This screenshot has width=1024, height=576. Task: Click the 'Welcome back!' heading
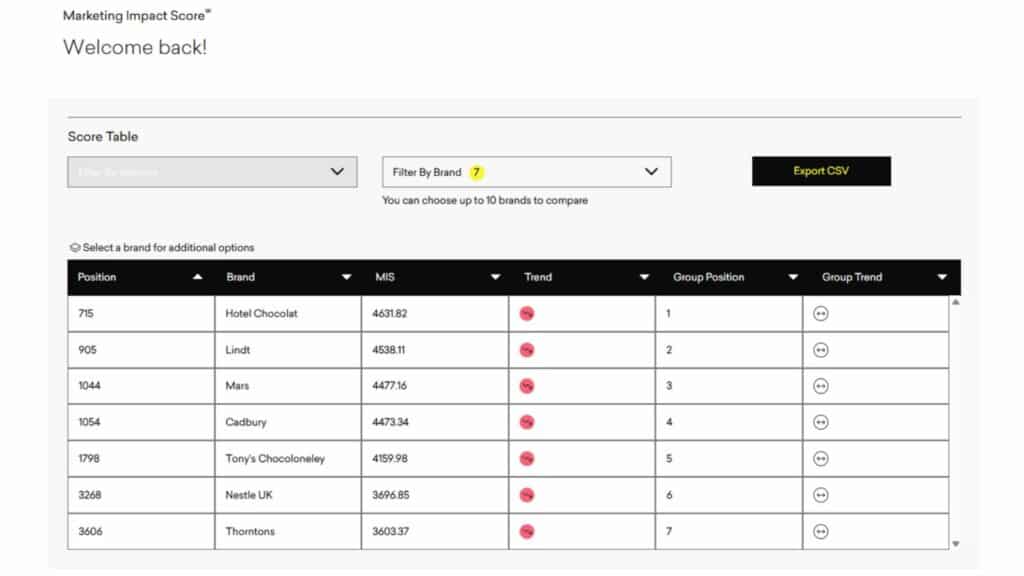pyautogui.click(x=135, y=47)
